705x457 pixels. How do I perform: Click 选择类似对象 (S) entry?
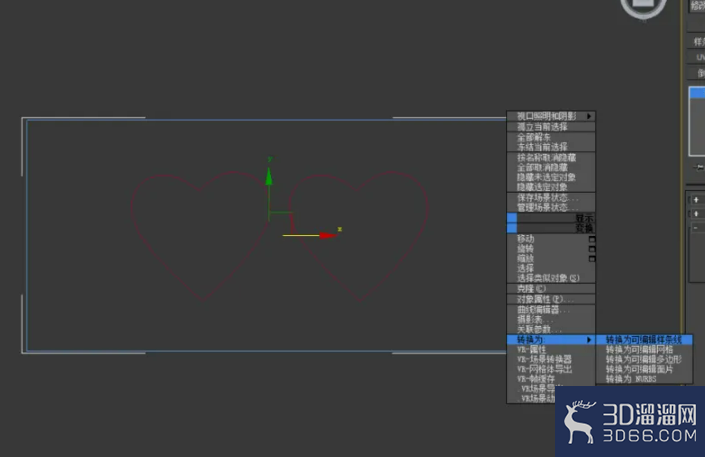(x=551, y=278)
